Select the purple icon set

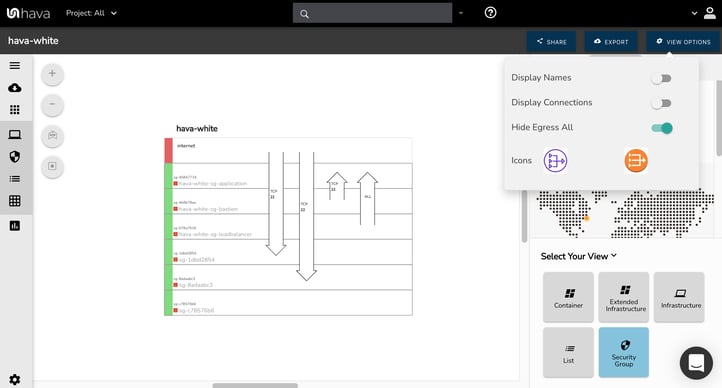point(555,161)
